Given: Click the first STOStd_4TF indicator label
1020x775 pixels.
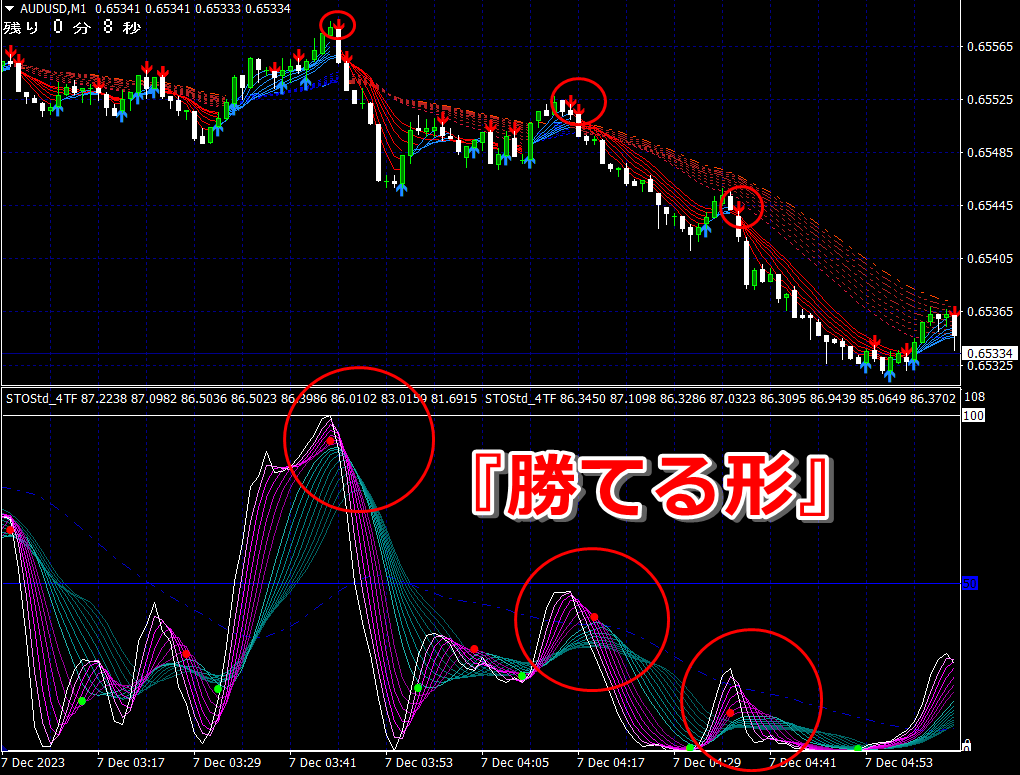Looking at the screenshot, I should tap(41, 398).
